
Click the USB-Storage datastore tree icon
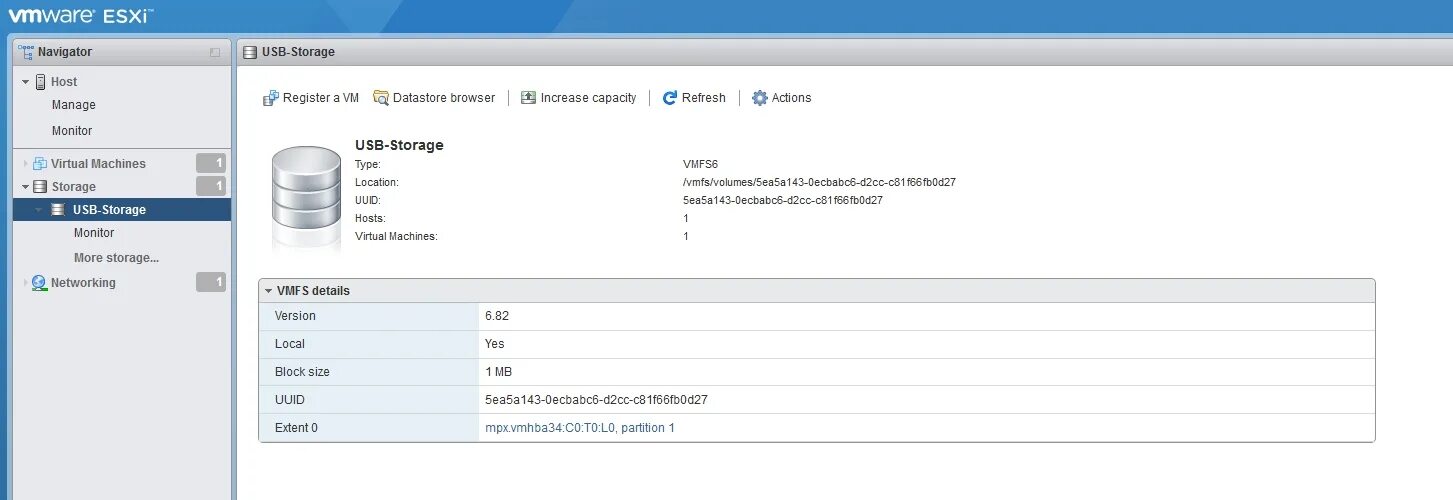[x=58, y=210]
